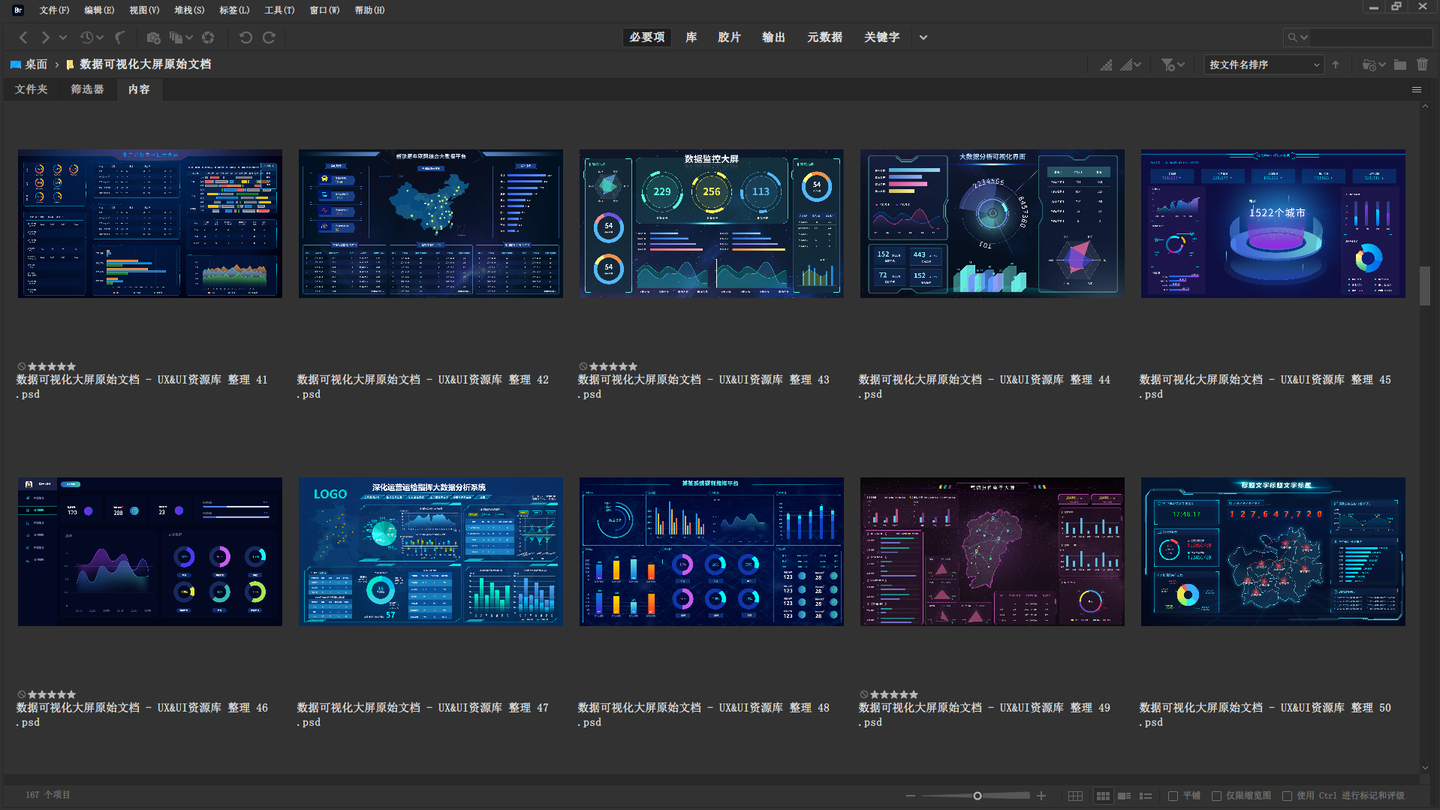This screenshot has width=1440, height=810.
Task: Click the boomerang return-to-app icon
Action: point(120,38)
